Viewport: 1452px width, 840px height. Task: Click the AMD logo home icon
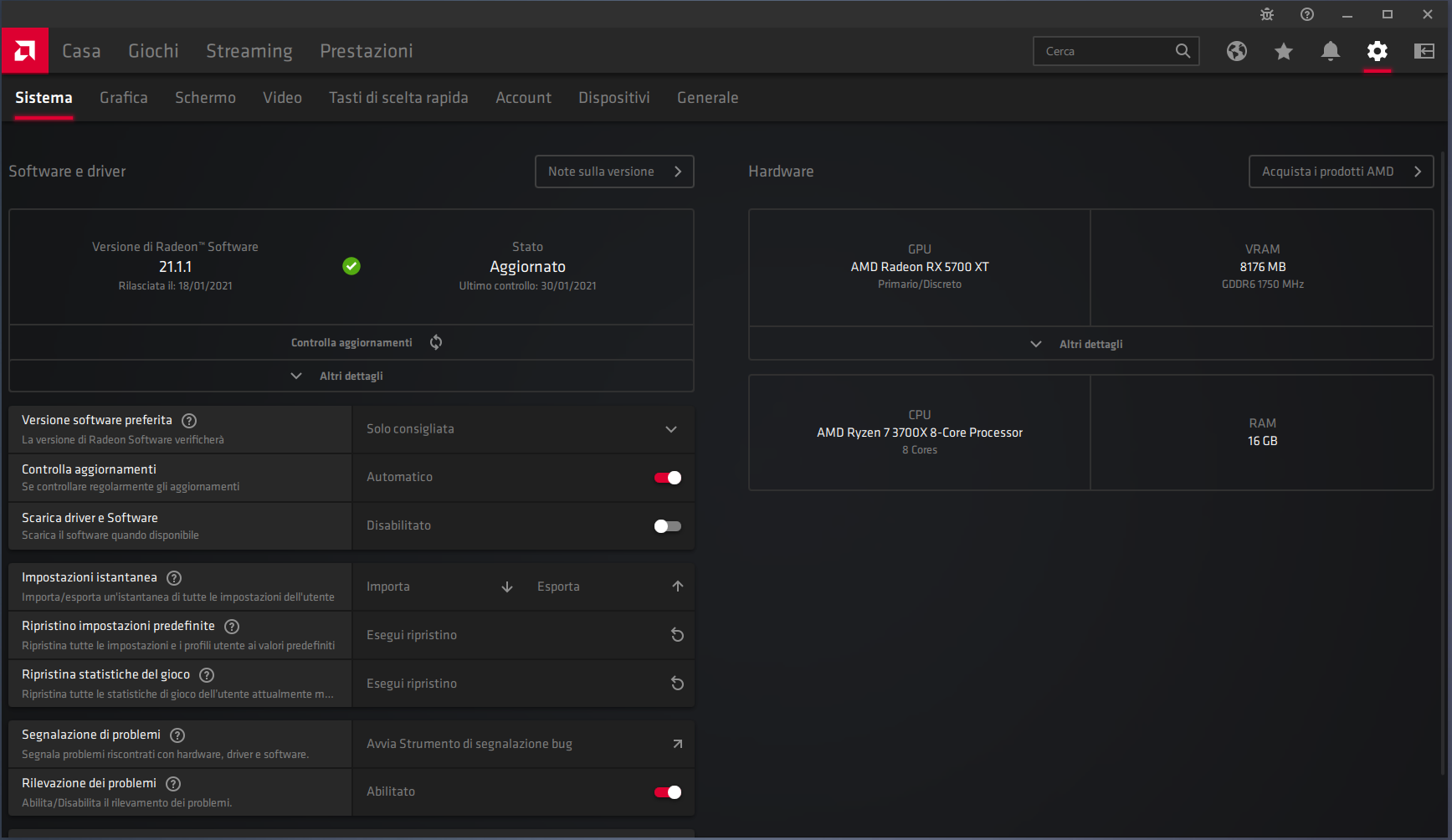pyautogui.click(x=25, y=51)
